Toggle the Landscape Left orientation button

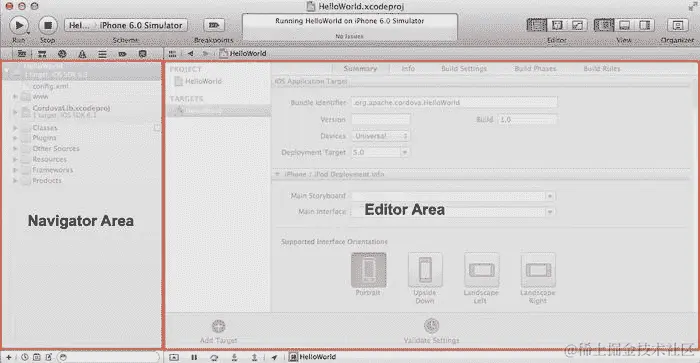pyautogui.click(x=481, y=270)
